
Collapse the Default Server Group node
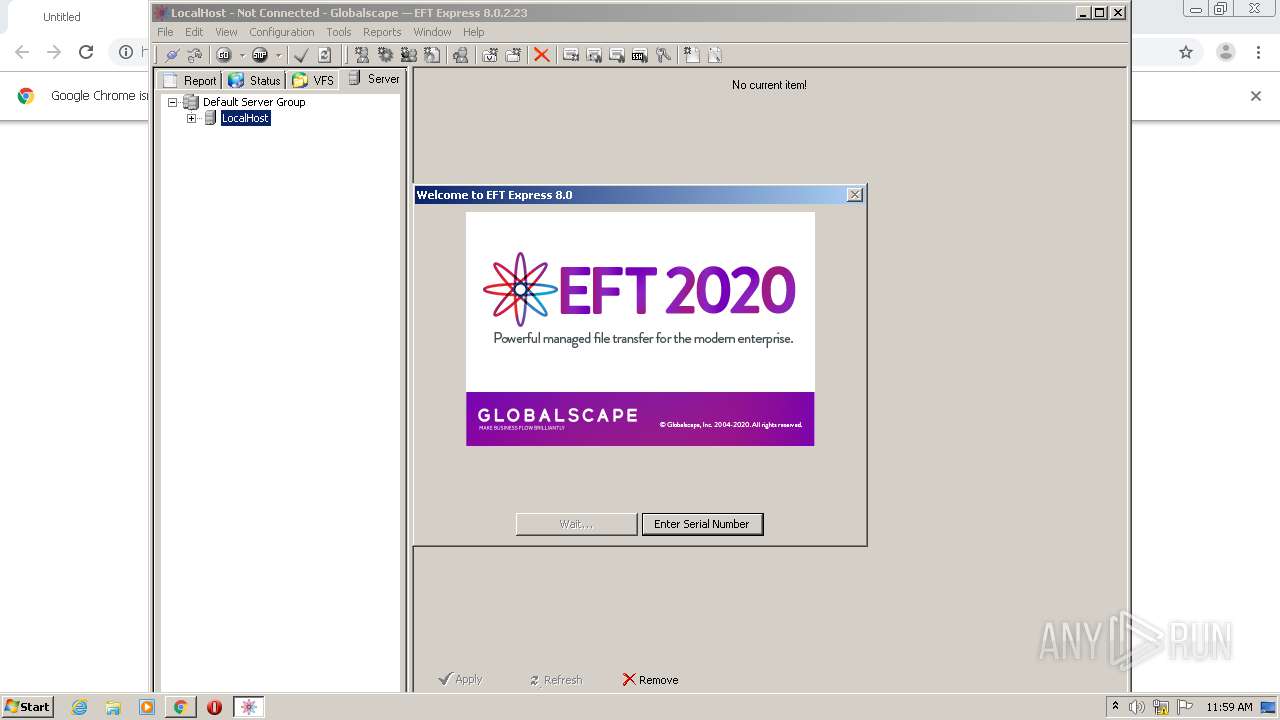click(172, 102)
